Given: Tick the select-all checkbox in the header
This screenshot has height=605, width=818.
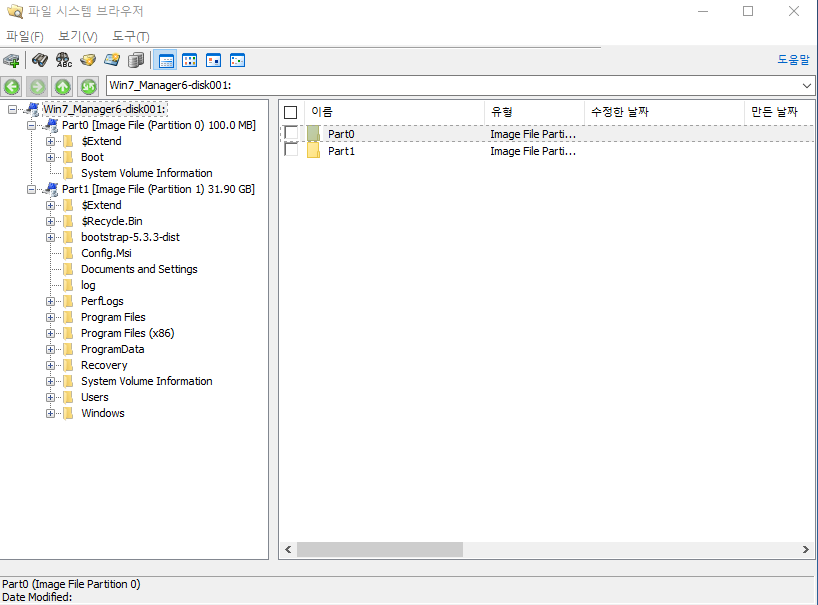Looking at the screenshot, I should (x=291, y=112).
